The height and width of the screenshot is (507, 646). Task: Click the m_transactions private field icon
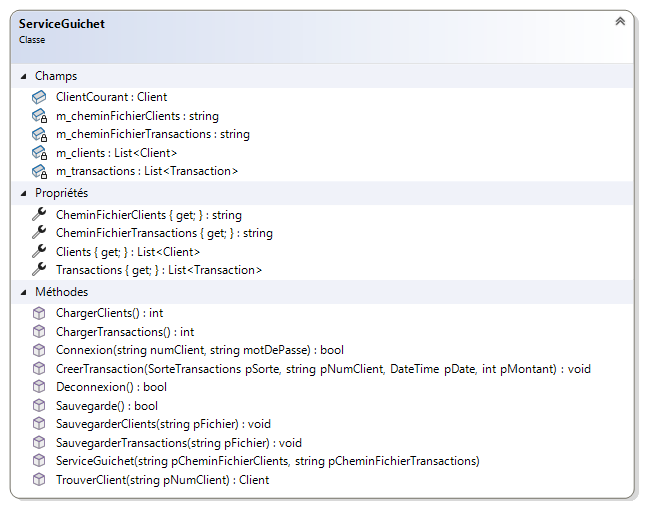tap(39, 171)
